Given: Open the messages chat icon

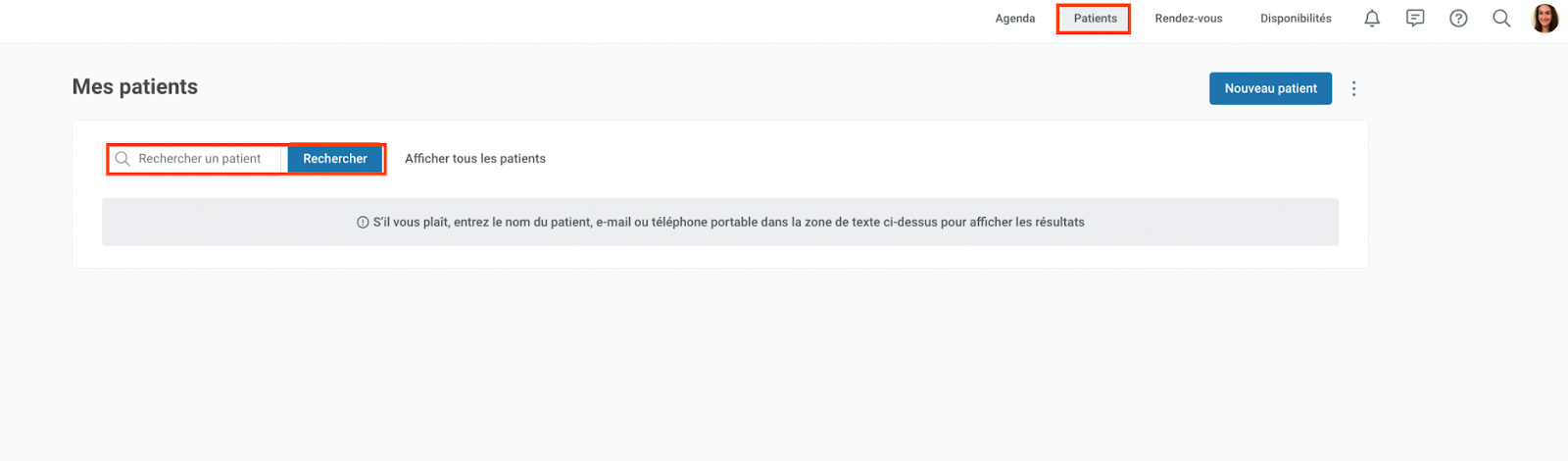Looking at the screenshot, I should coord(1415,19).
